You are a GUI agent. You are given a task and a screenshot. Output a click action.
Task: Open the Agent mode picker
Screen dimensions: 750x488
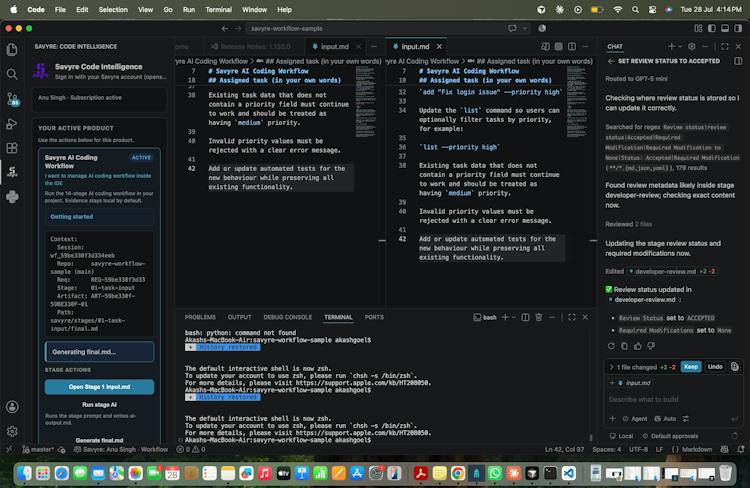pyautogui.click(x=635, y=419)
